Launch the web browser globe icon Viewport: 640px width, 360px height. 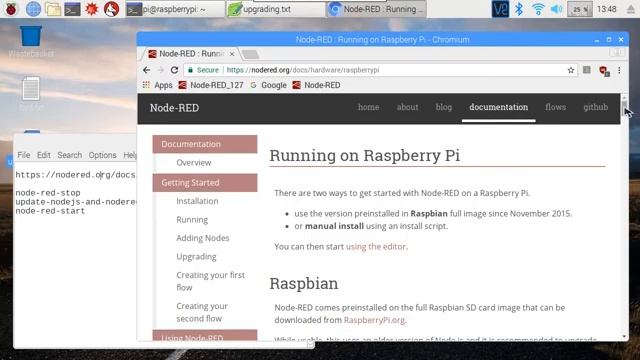tap(33, 9)
